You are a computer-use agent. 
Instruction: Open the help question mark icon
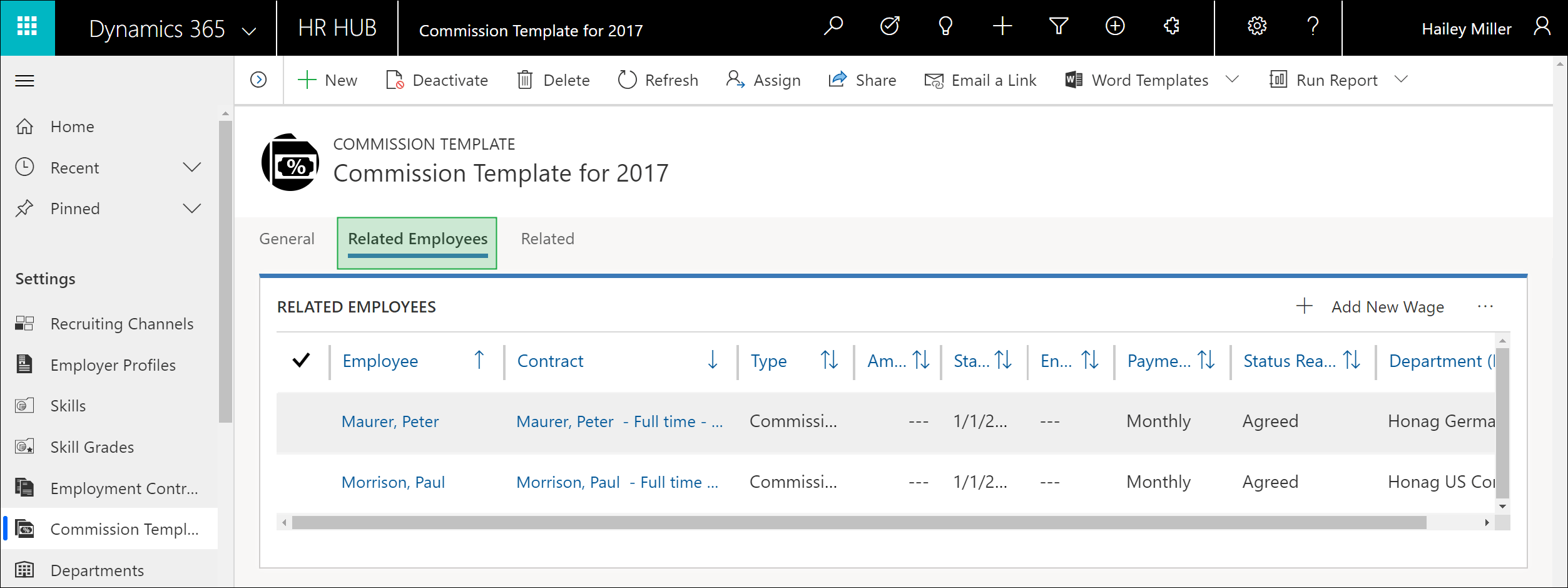tap(1313, 26)
